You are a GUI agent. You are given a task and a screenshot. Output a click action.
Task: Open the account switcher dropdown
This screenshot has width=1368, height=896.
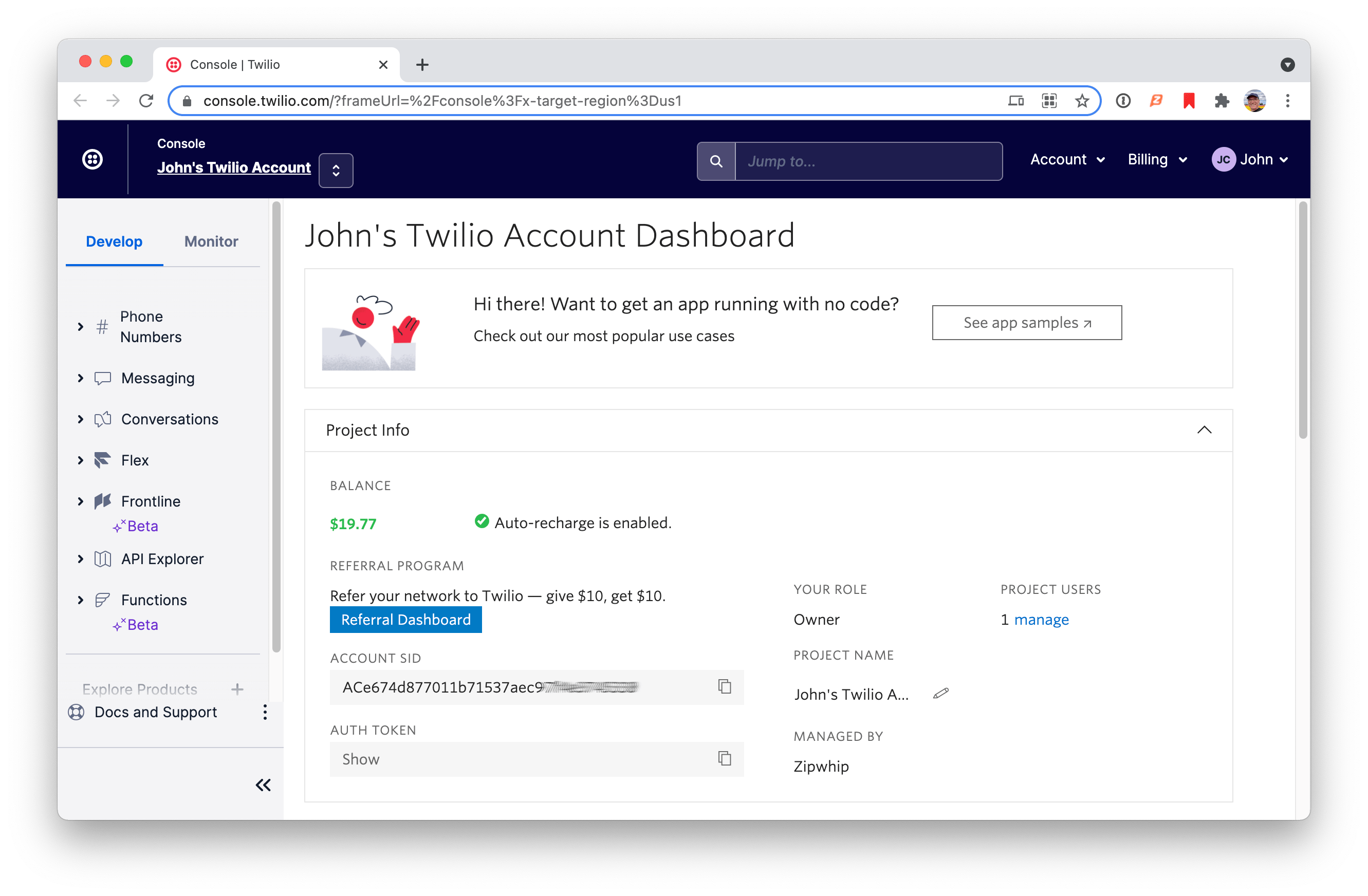click(336, 170)
